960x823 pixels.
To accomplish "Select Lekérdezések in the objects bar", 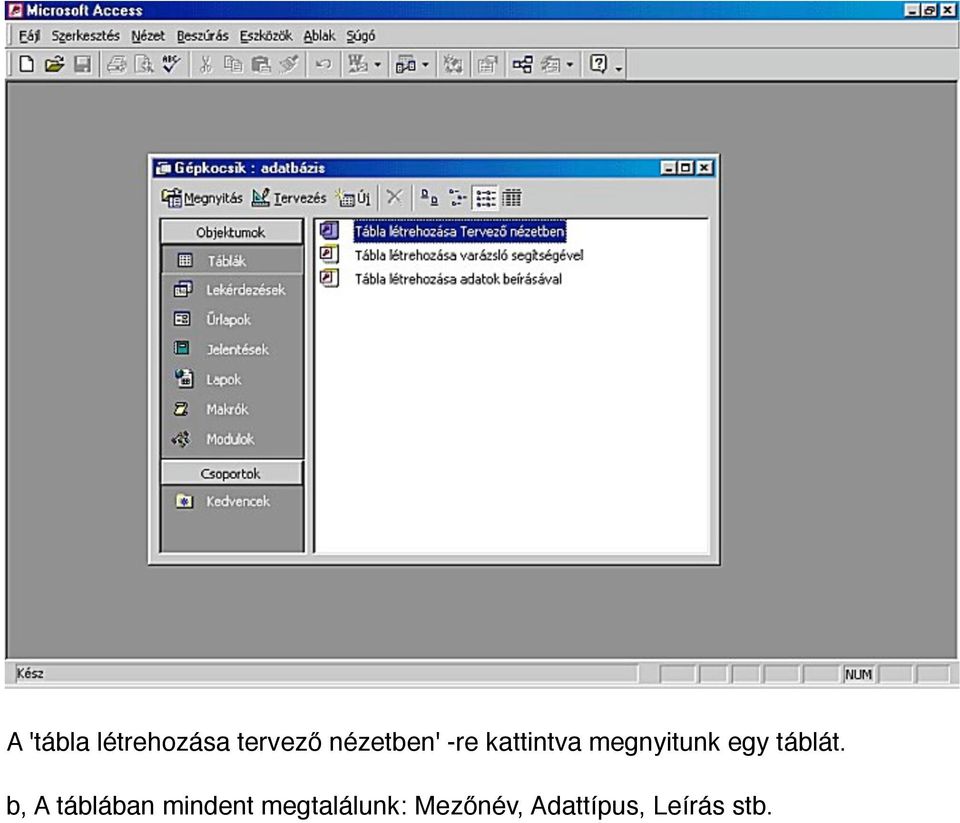I will coord(232,290).
